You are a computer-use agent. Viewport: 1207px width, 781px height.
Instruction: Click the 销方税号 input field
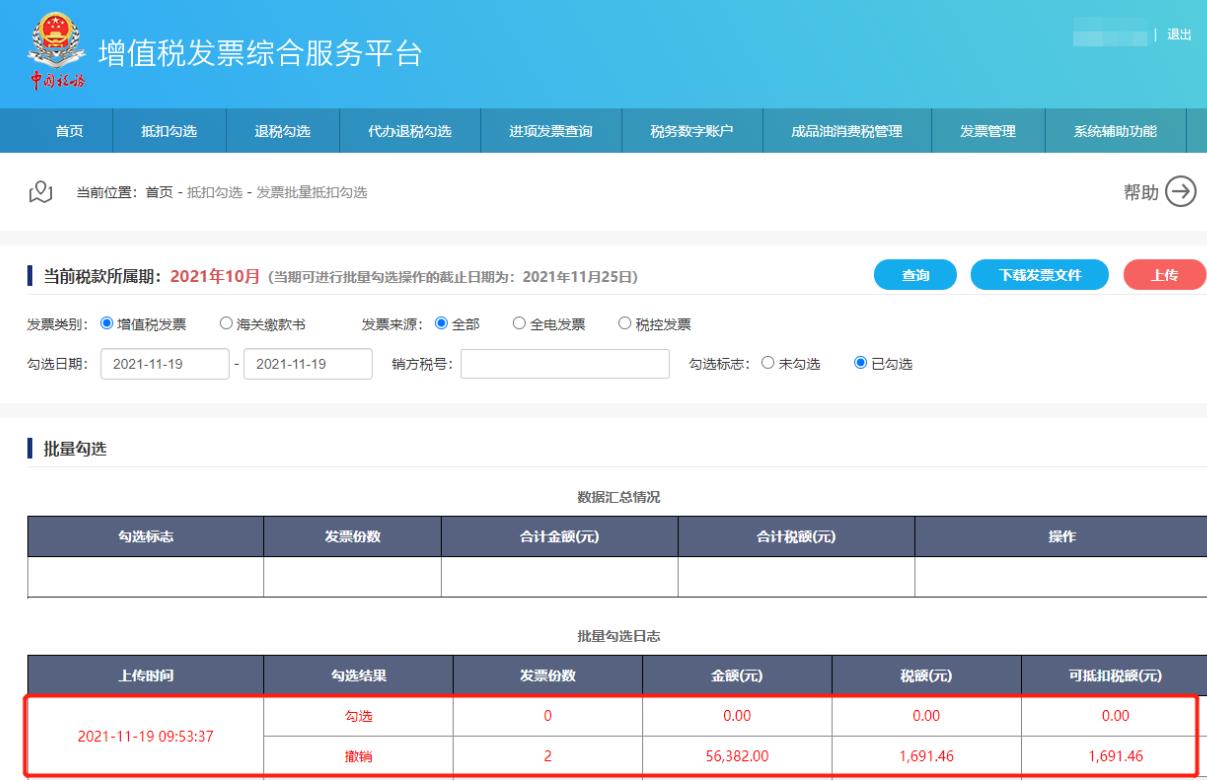click(x=564, y=364)
